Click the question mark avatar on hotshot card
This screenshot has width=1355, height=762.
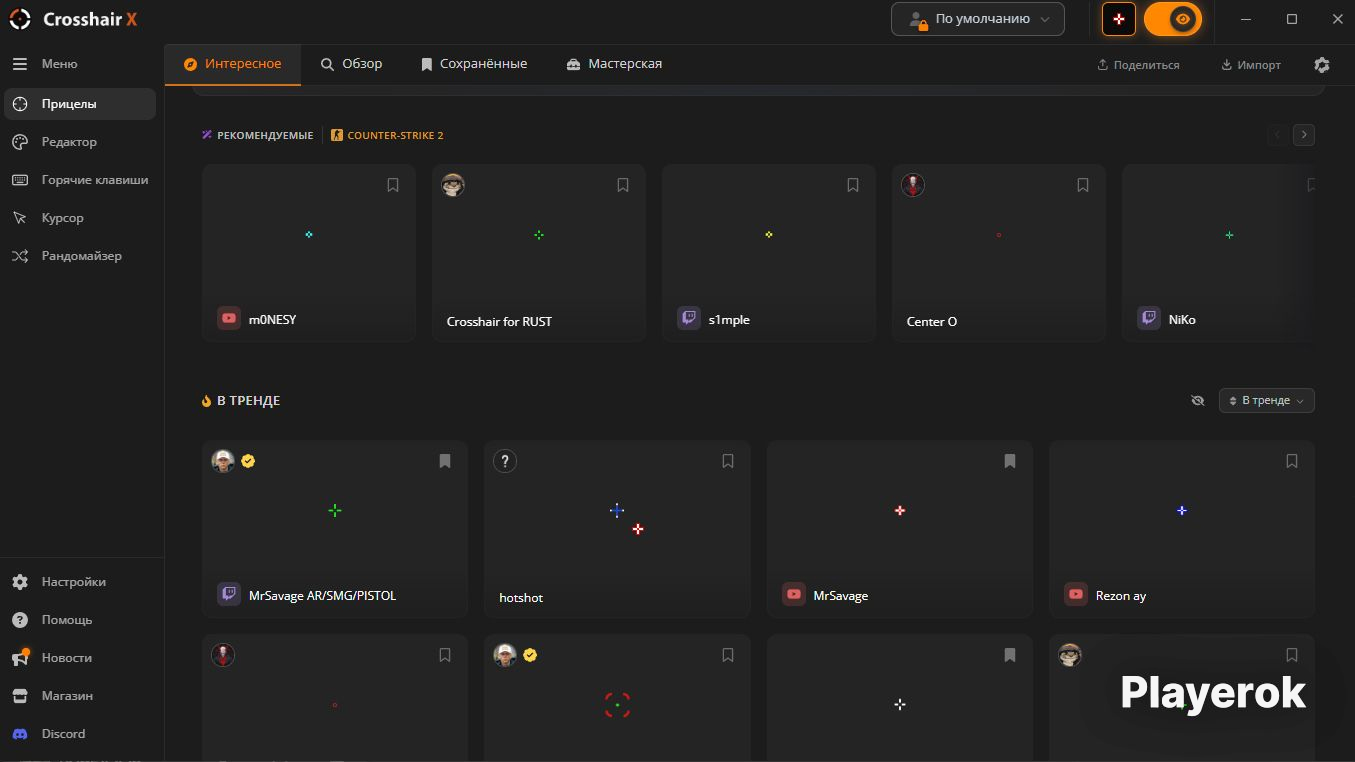pos(505,461)
